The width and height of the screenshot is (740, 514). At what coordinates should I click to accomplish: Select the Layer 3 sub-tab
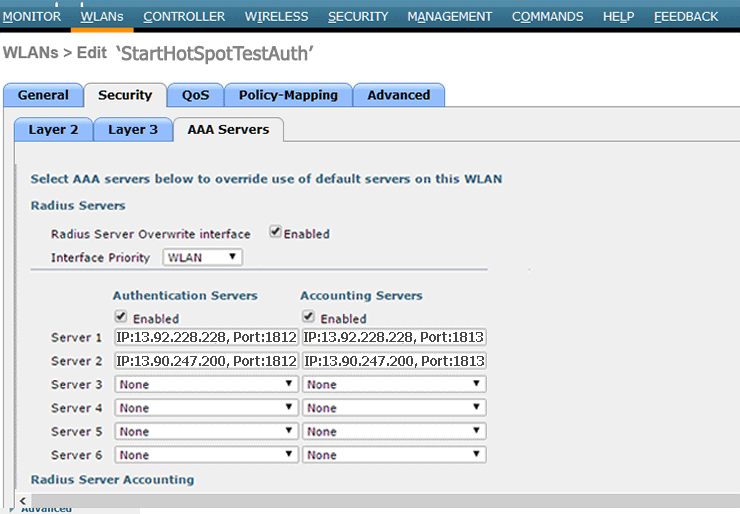click(133, 130)
